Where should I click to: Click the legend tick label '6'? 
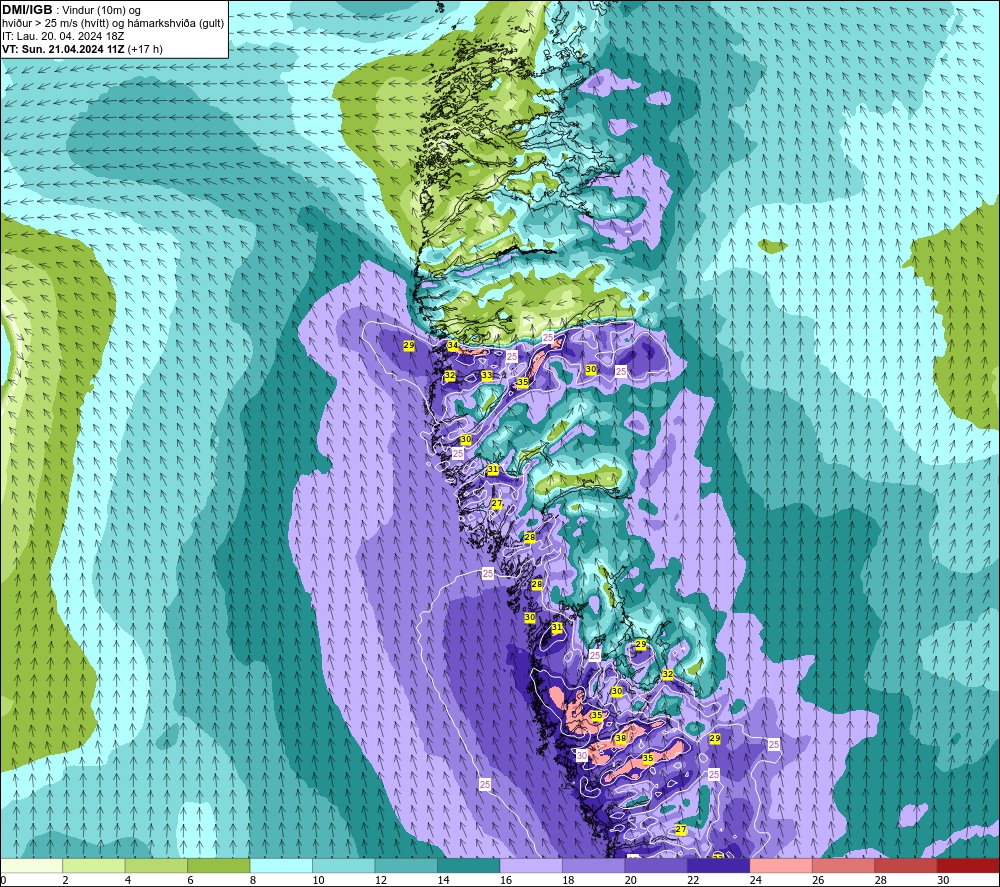point(191,880)
